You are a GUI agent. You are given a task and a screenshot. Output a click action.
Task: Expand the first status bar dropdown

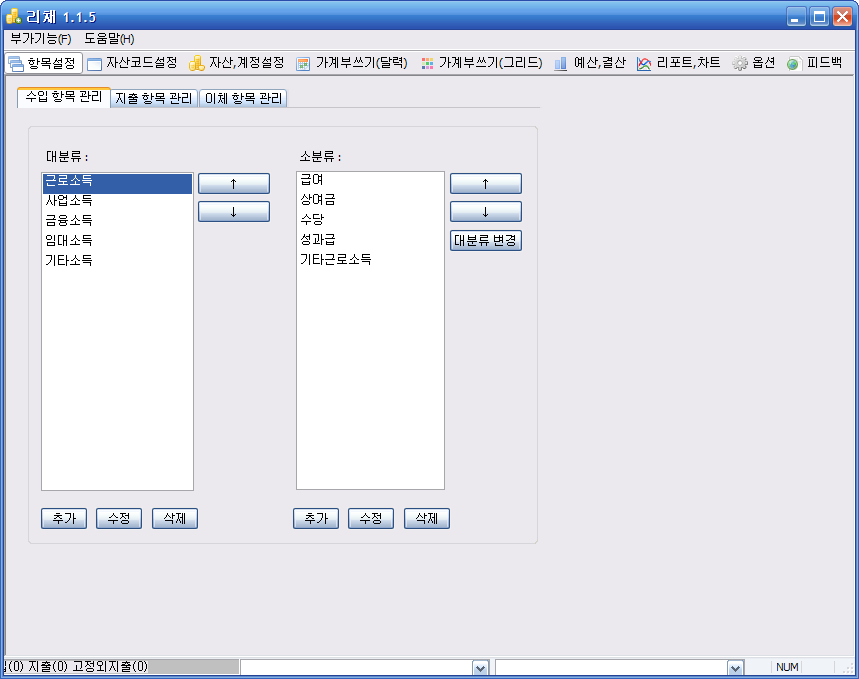480,668
